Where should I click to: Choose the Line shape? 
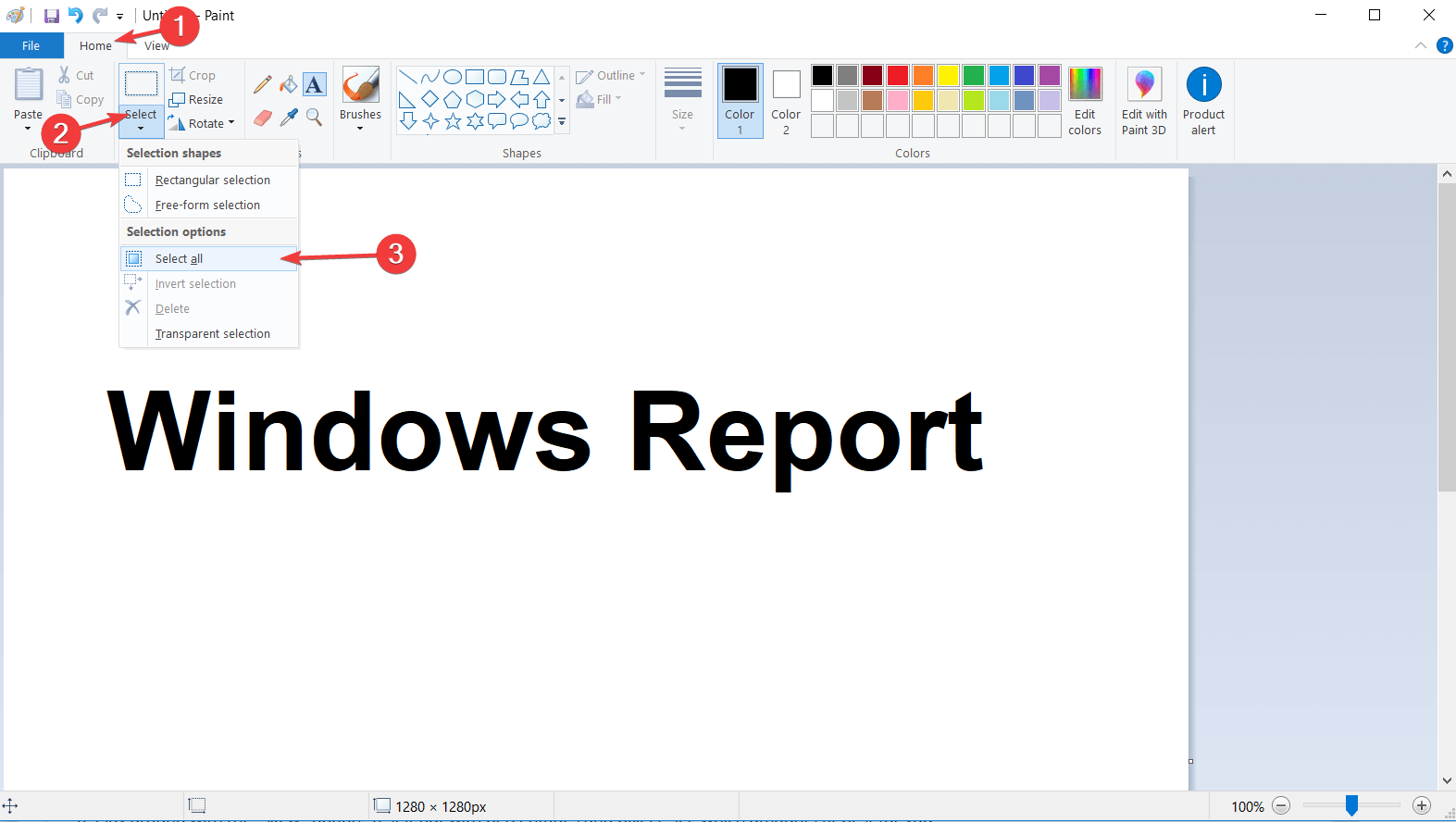click(408, 77)
